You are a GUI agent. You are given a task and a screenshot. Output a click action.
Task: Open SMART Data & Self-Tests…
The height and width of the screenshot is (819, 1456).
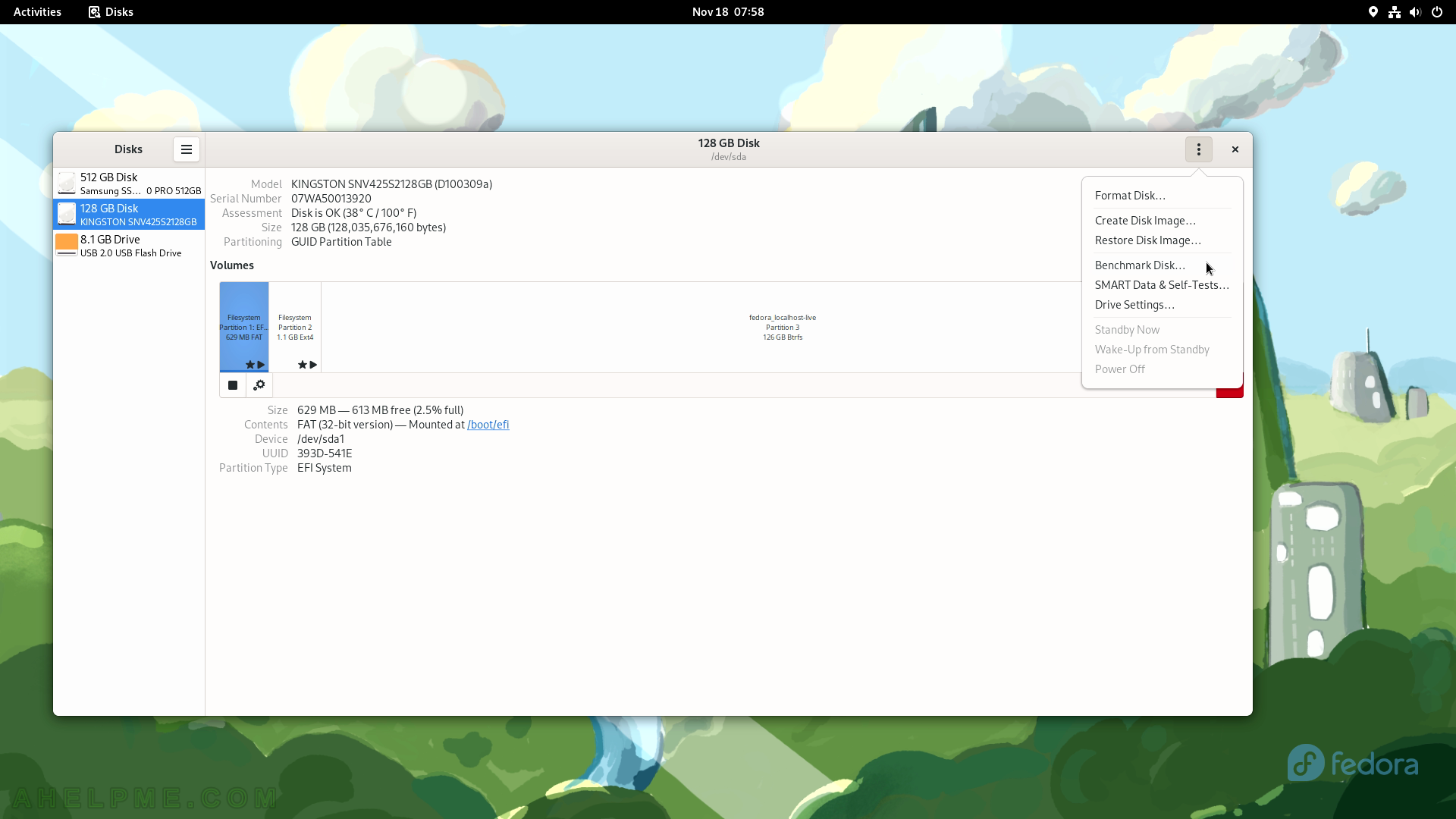click(1162, 285)
